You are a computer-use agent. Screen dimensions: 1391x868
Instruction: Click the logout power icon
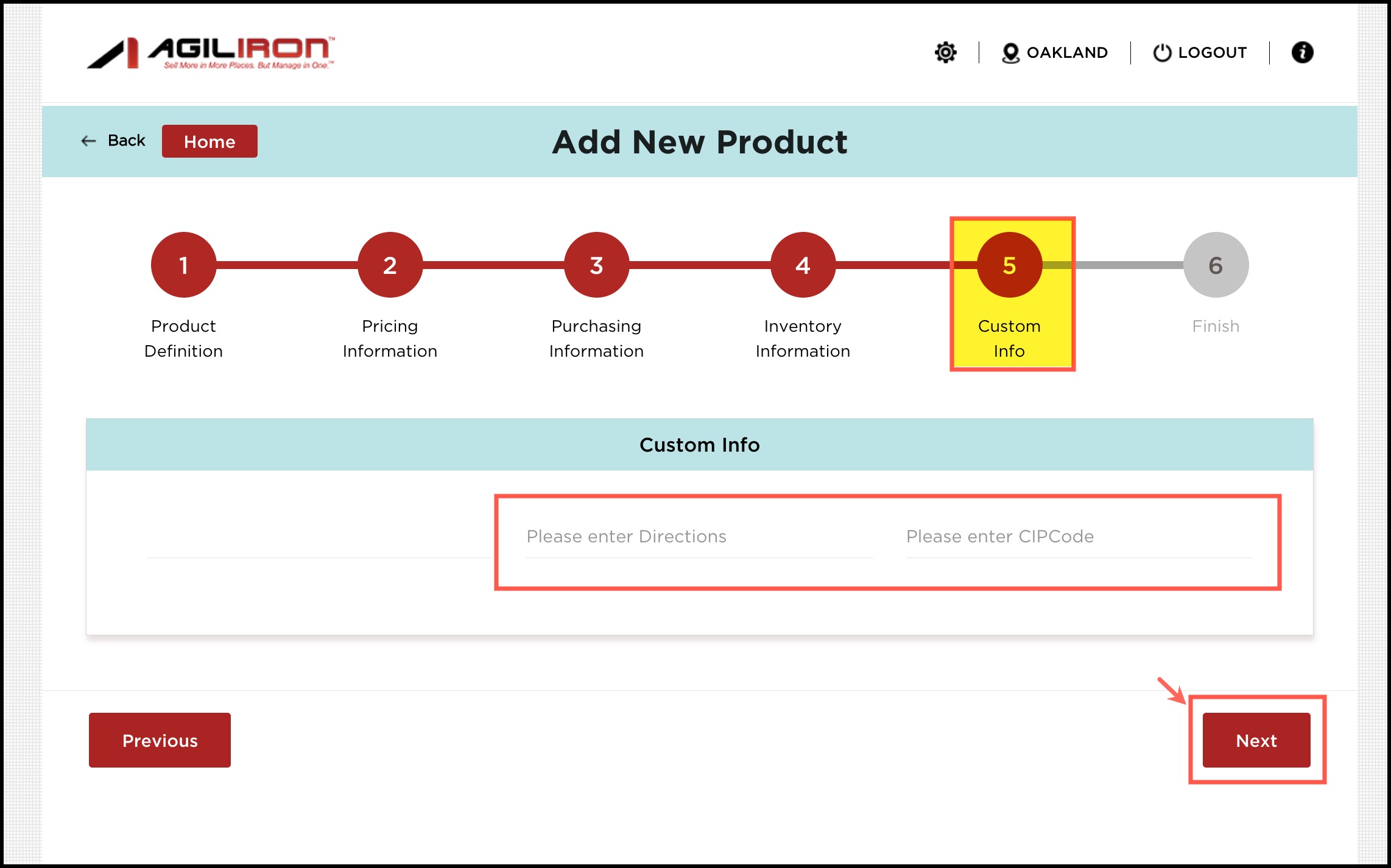pos(1161,53)
